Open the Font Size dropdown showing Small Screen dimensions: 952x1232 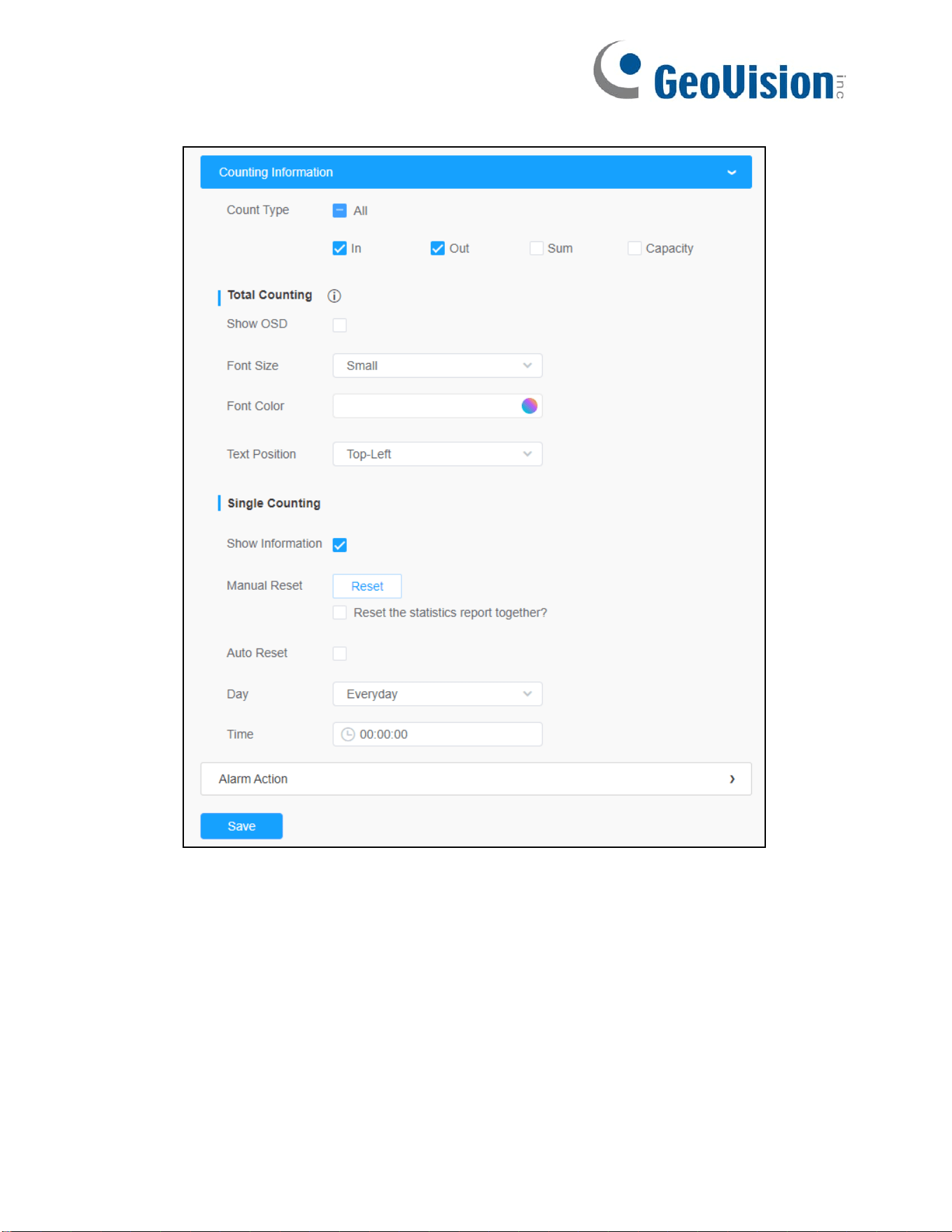pos(438,366)
